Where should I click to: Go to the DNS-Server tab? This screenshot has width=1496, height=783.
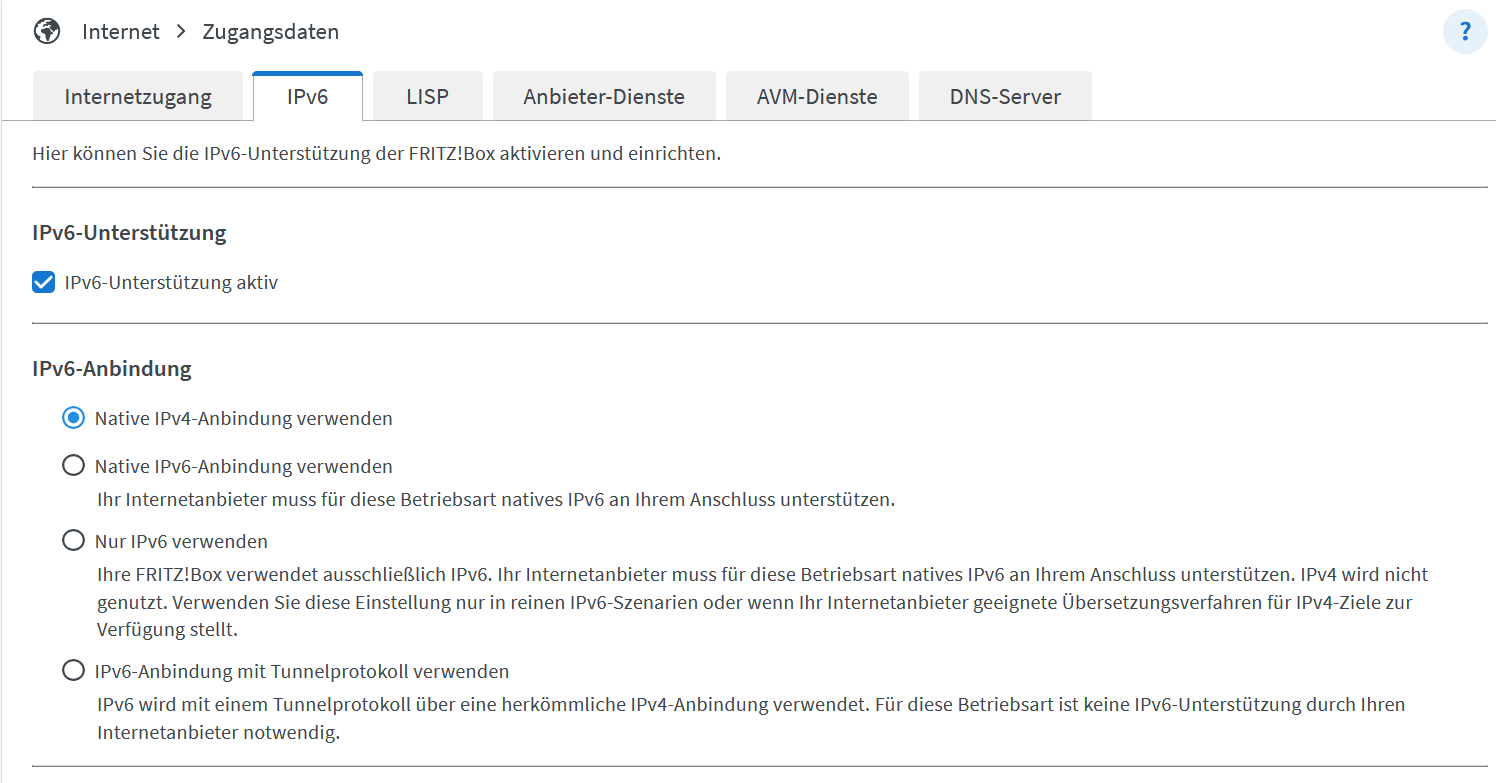[x=1005, y=97]
